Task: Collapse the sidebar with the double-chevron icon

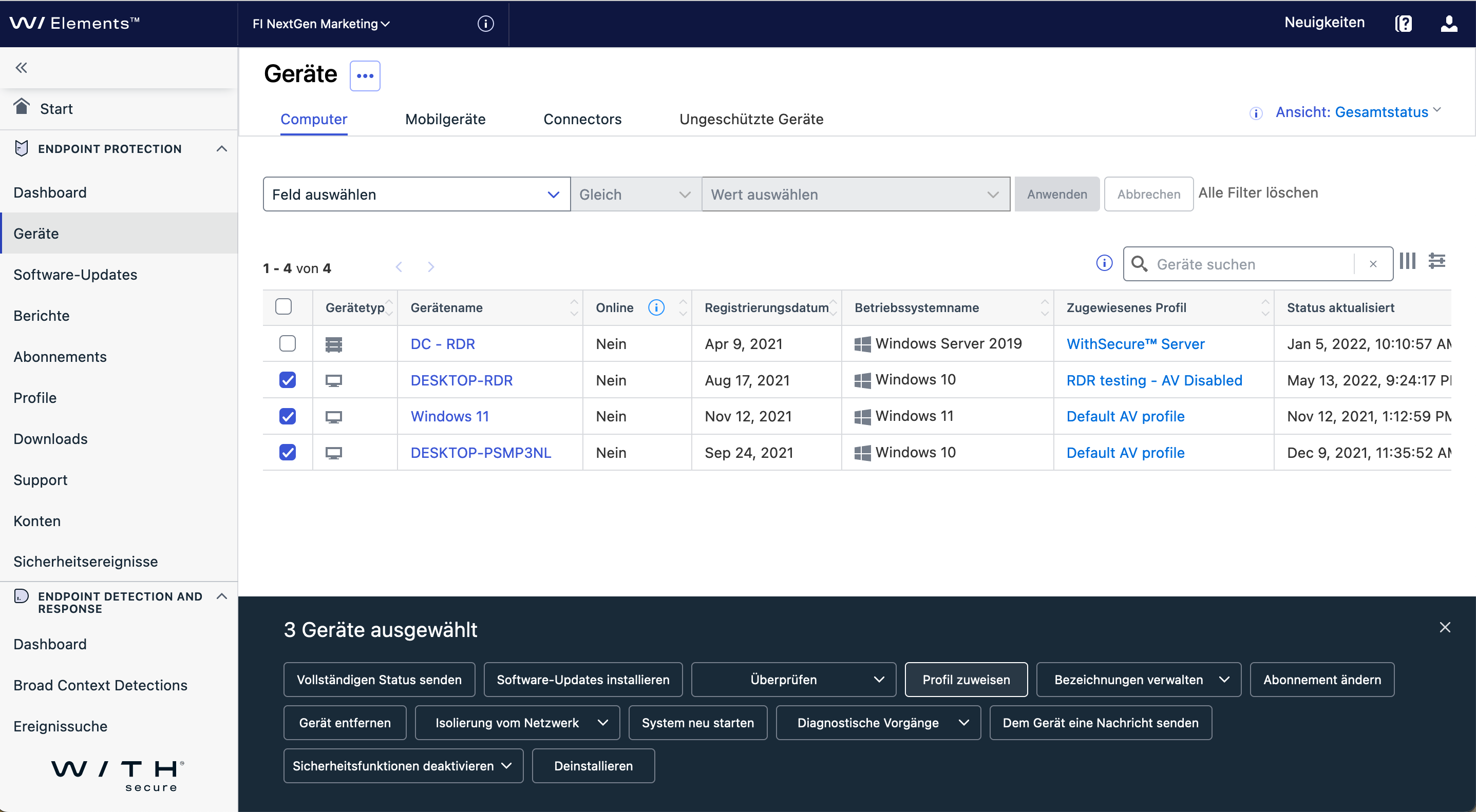Action: tap(22, 67)
